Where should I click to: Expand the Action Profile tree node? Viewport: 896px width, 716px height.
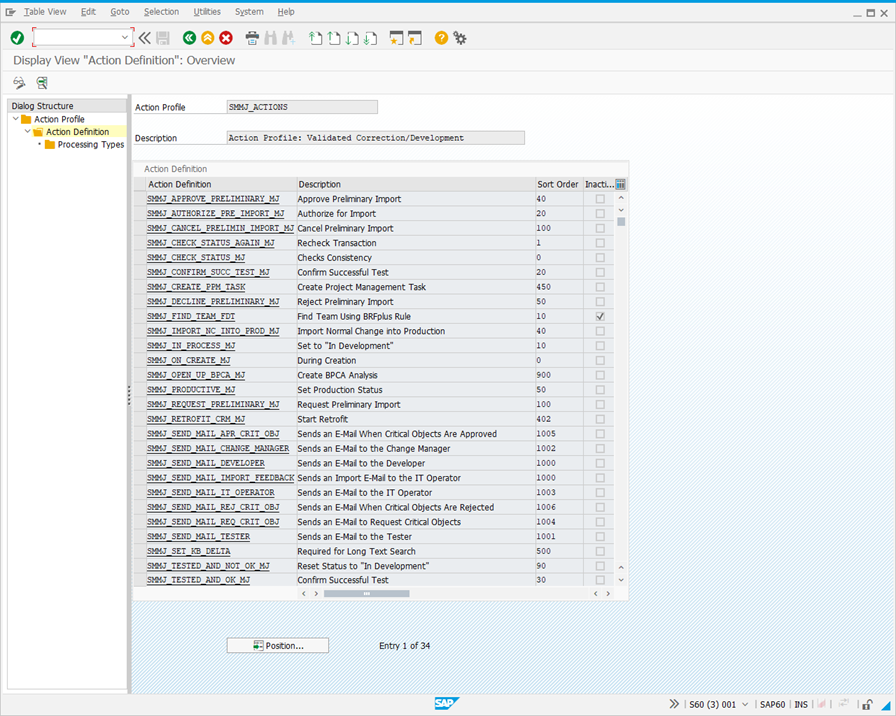(x=18, y=118)
